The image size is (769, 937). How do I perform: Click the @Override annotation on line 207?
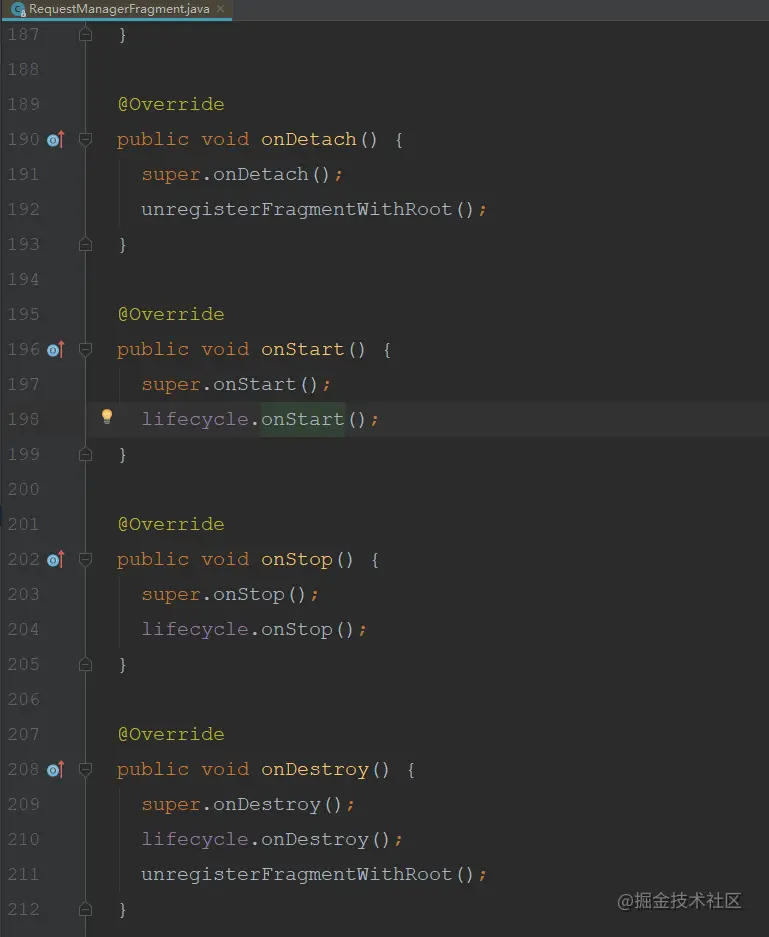tap(171, 734)
